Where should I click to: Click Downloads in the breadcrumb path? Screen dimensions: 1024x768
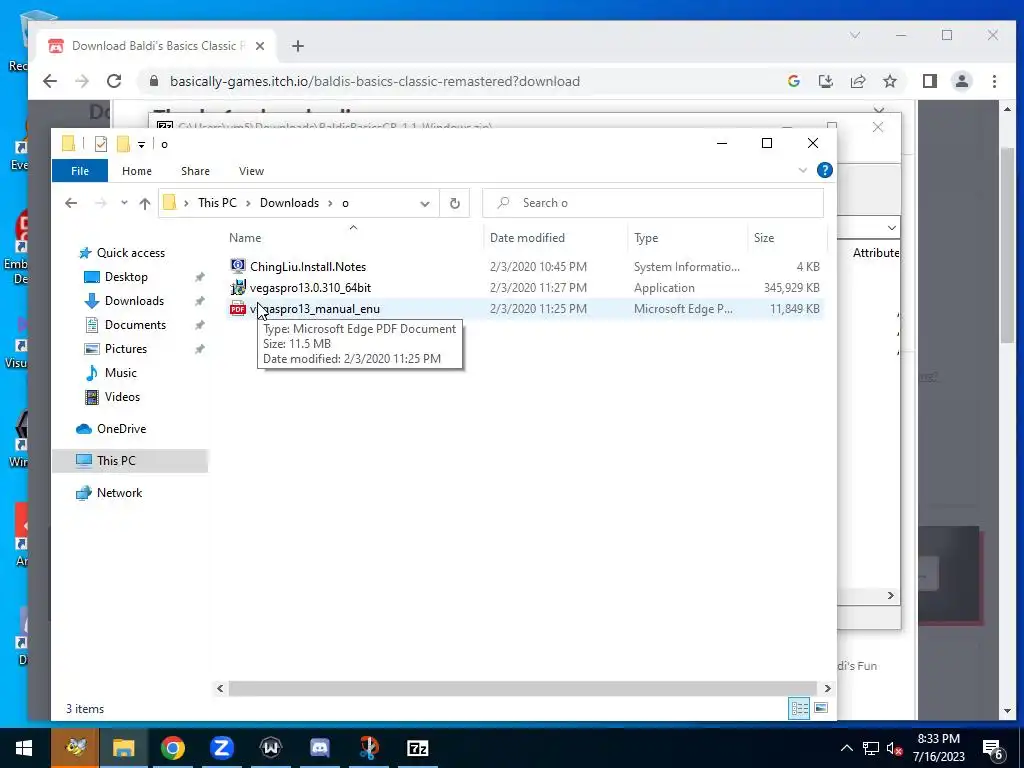tap(289, 203)
